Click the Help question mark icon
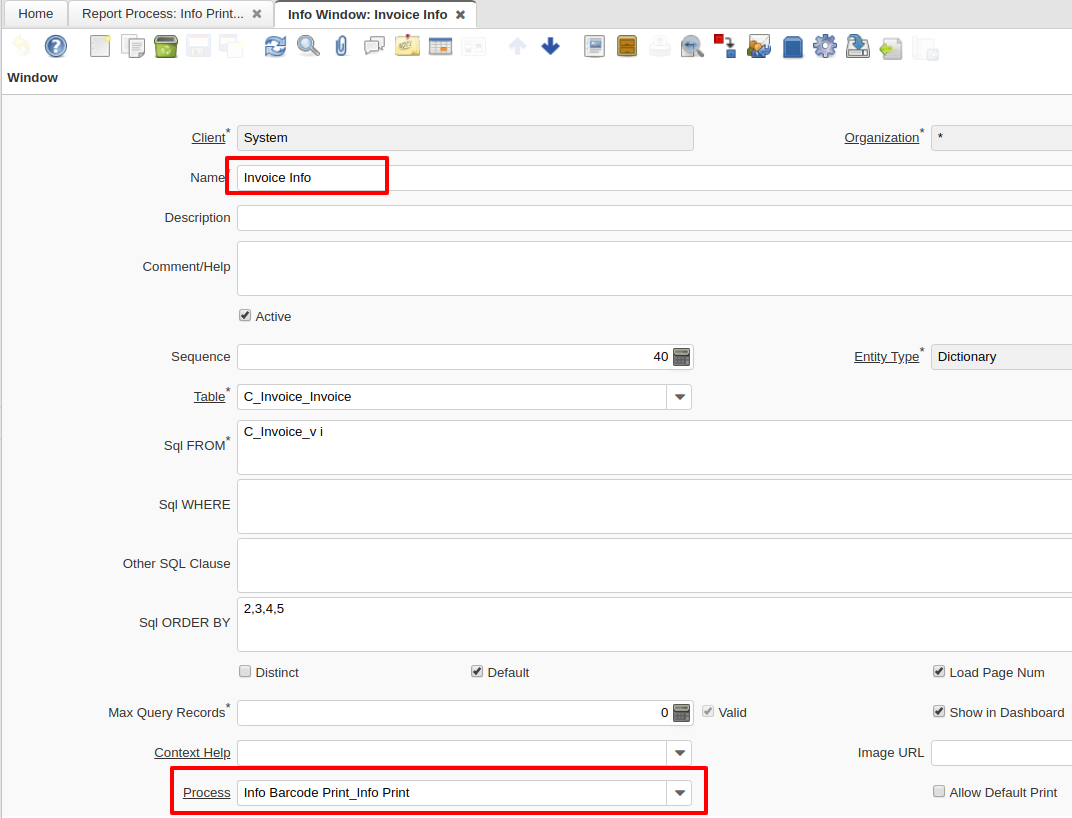The width and height of the screenshot is (1072, 818). coord(56,46)
